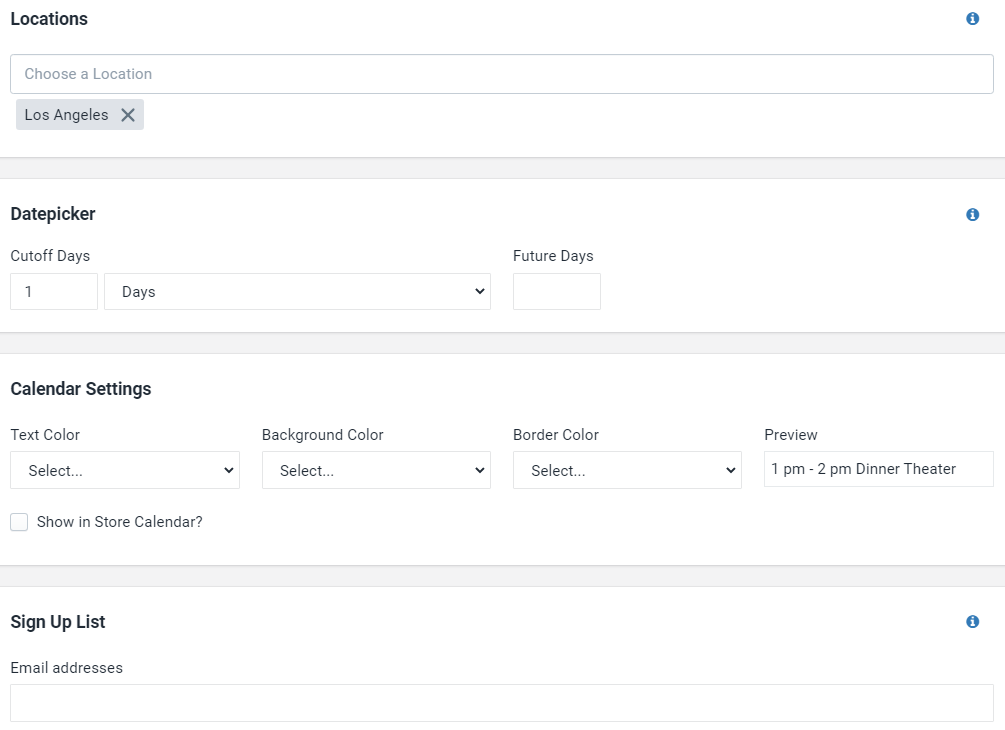Click the Dinner Theater preview box
Viewport: 1005px width, 730px height.
pos(879,469)
